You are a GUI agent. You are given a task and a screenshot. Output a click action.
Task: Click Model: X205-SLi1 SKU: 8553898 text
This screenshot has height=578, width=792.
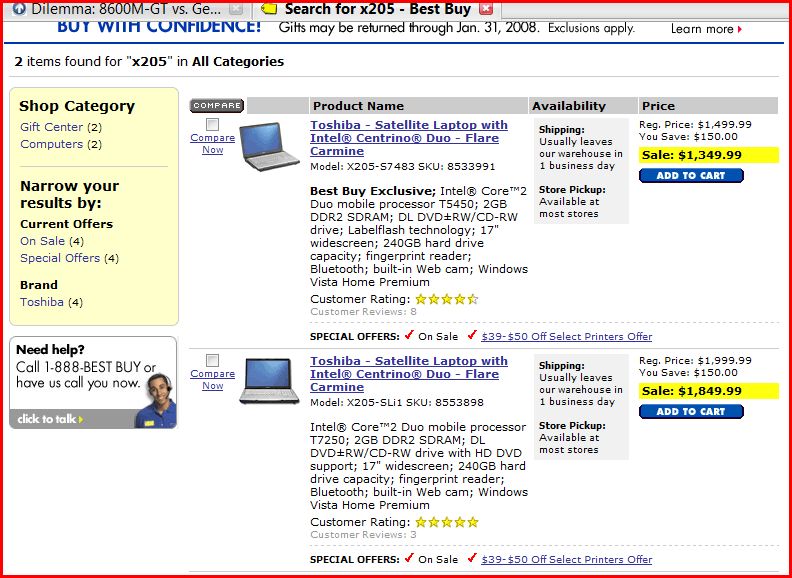[397, 403]
